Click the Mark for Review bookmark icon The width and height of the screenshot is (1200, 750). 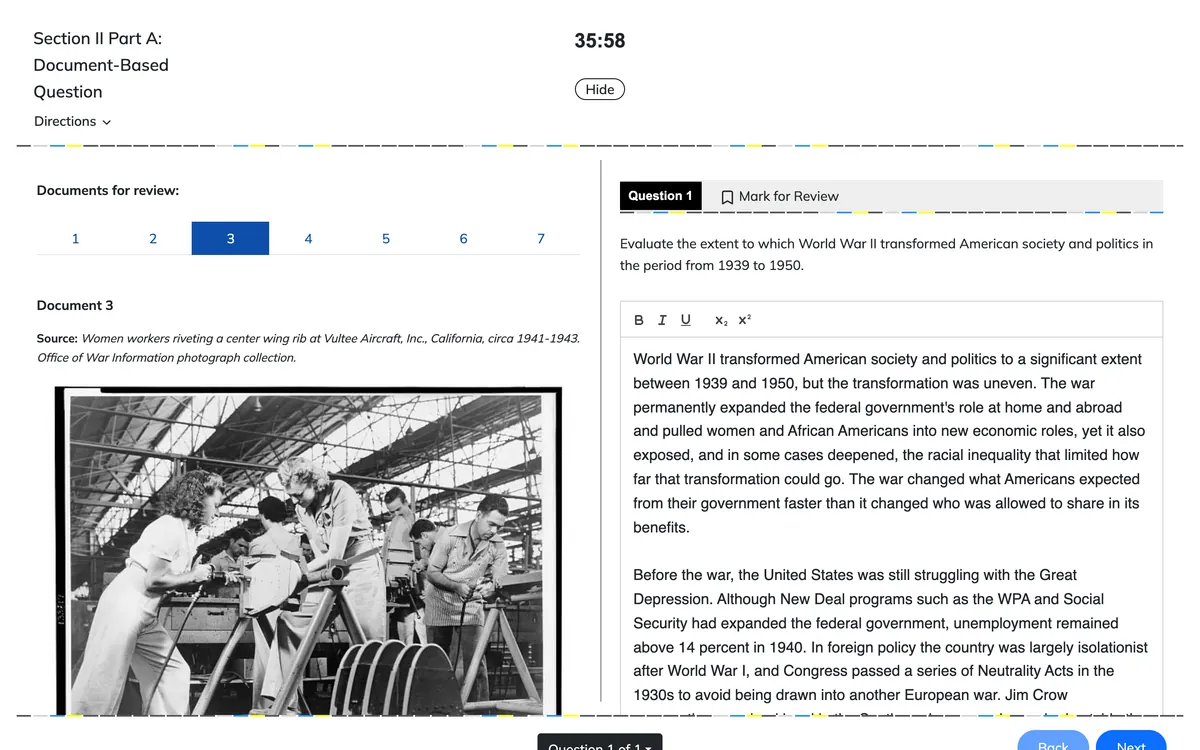[x=727, y=197]
